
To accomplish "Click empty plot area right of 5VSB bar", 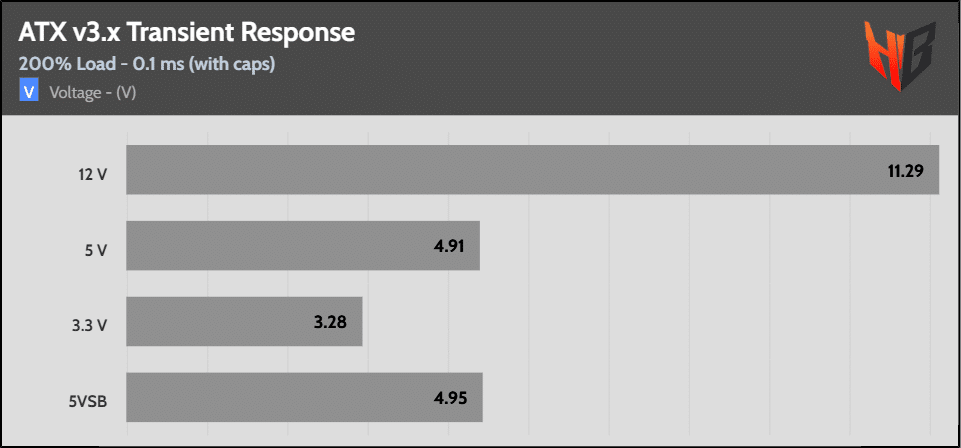I will tap(700, 398).
